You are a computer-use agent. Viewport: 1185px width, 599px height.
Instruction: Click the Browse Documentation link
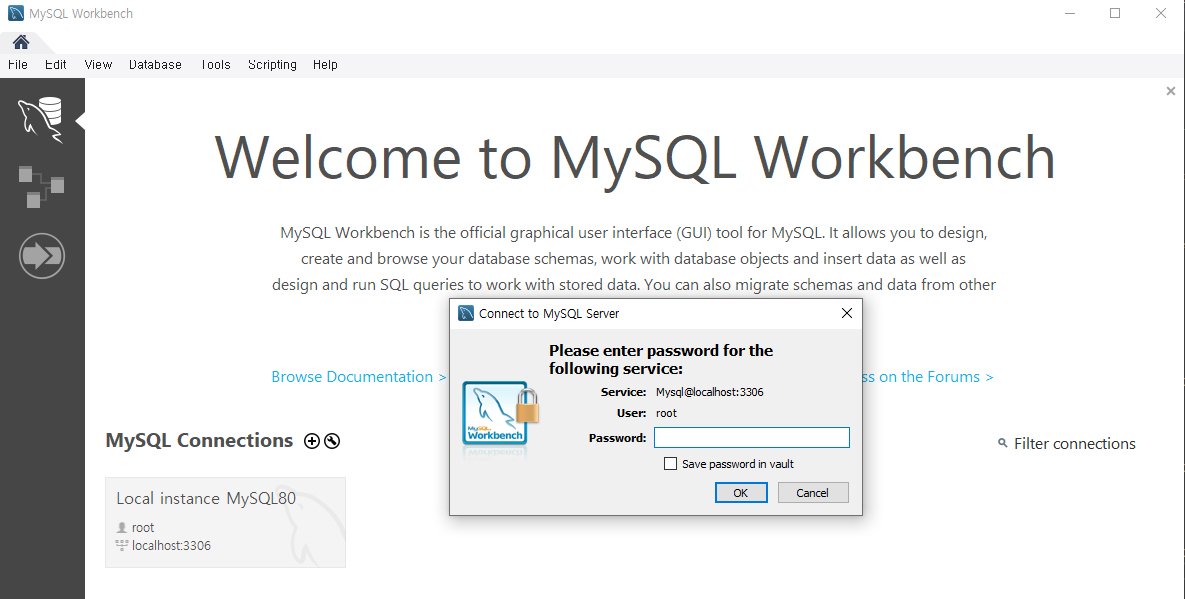(x=359, y=377)
